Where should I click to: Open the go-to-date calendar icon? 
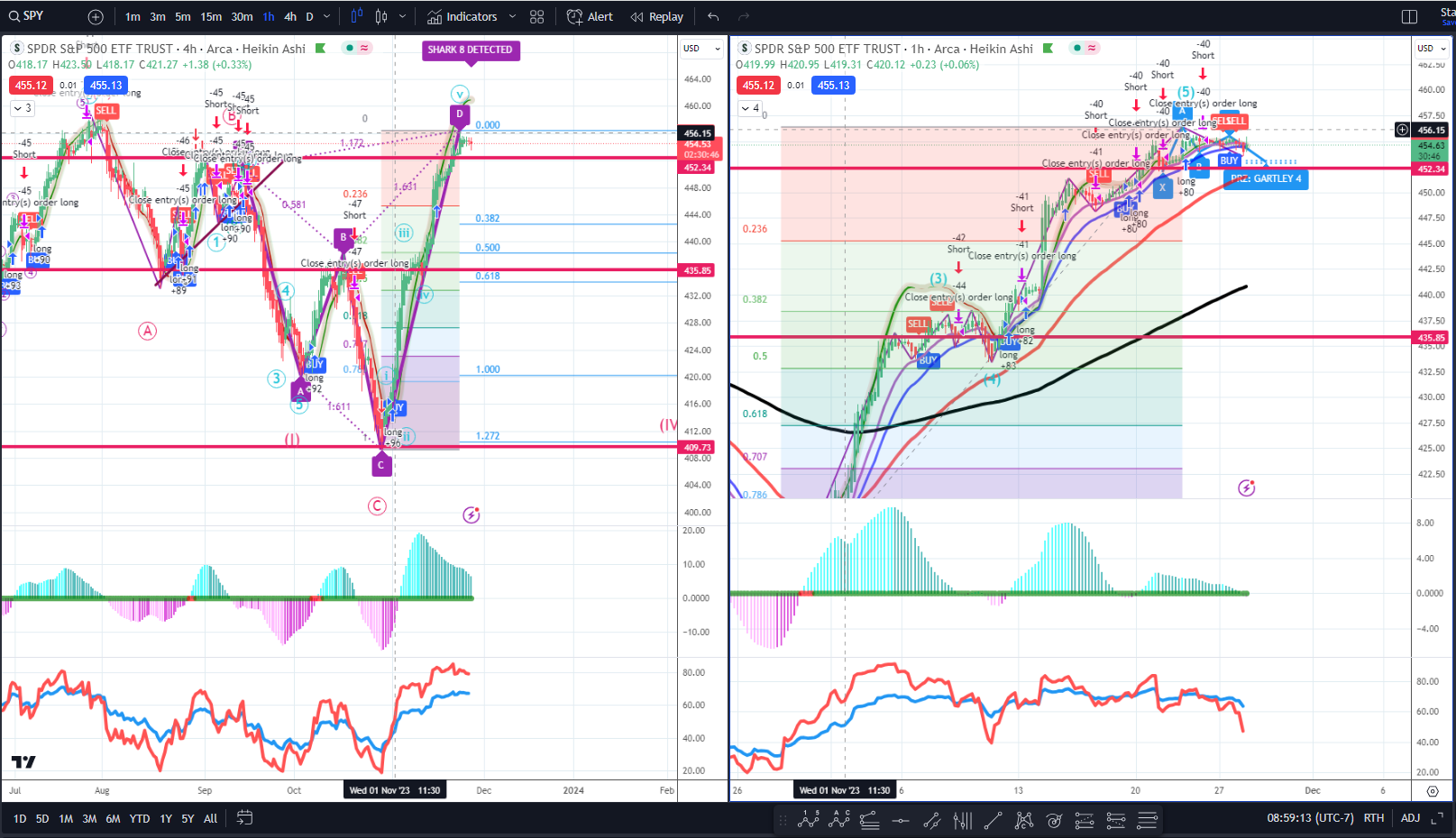coord(244,818)
